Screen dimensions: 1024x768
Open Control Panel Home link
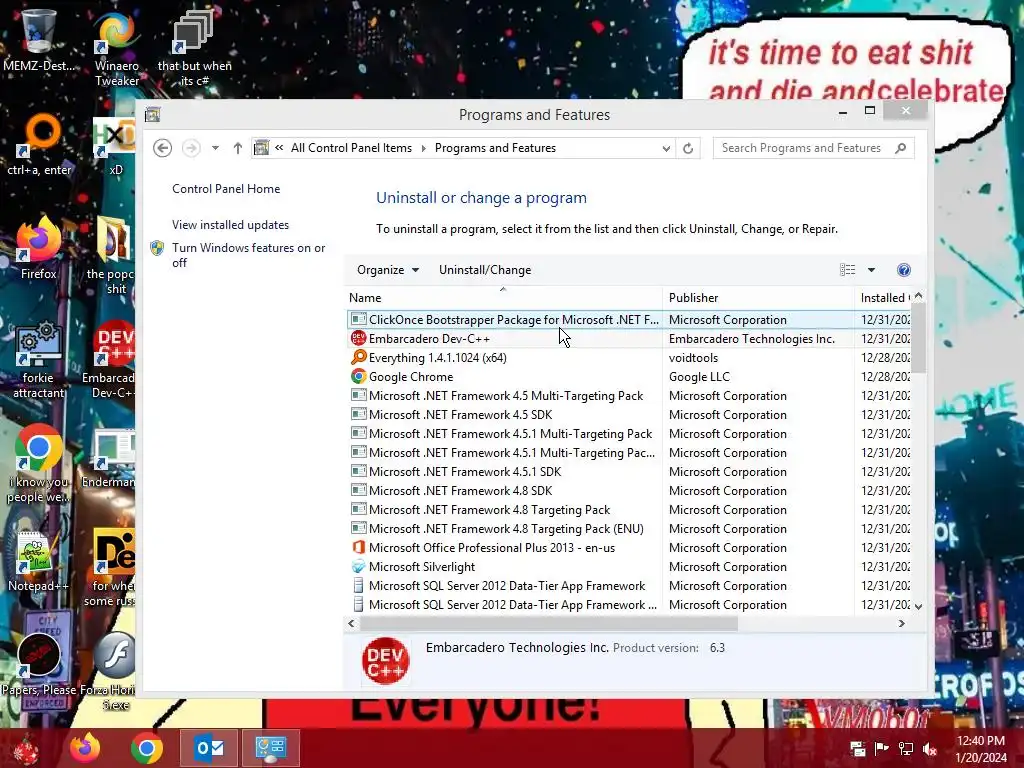[x=226, y=189]
